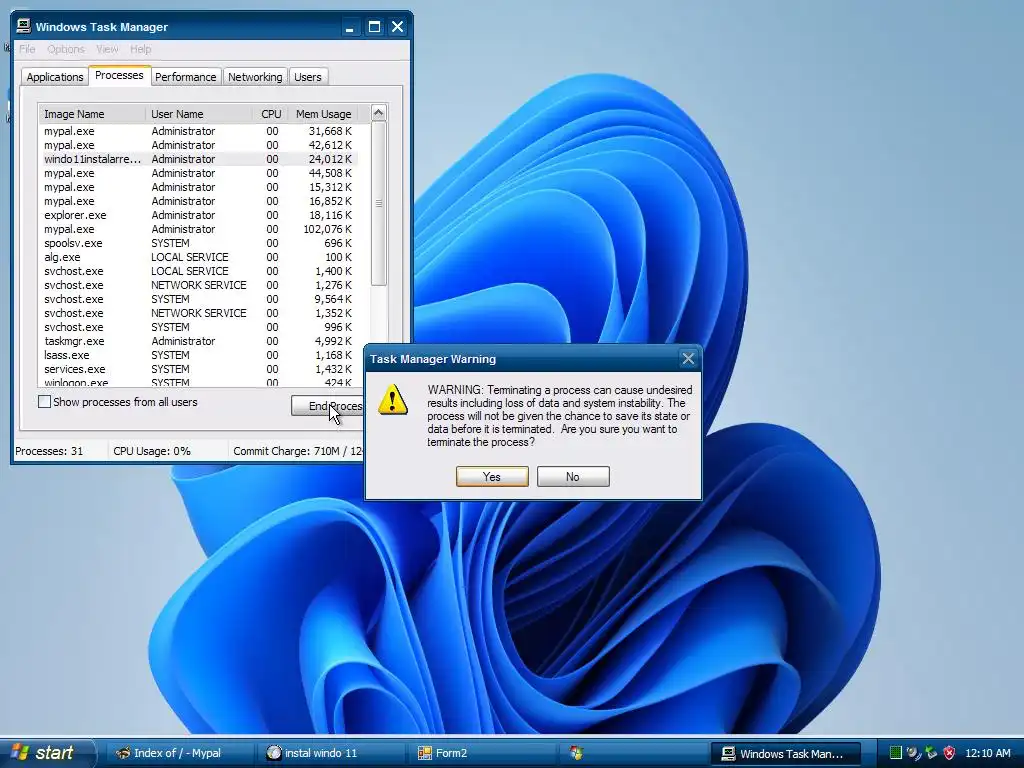Image resolution: width=1024 pixels, height=768 pixels.
Task: Click the red security shield tray icon
Action: click(949, 753)
